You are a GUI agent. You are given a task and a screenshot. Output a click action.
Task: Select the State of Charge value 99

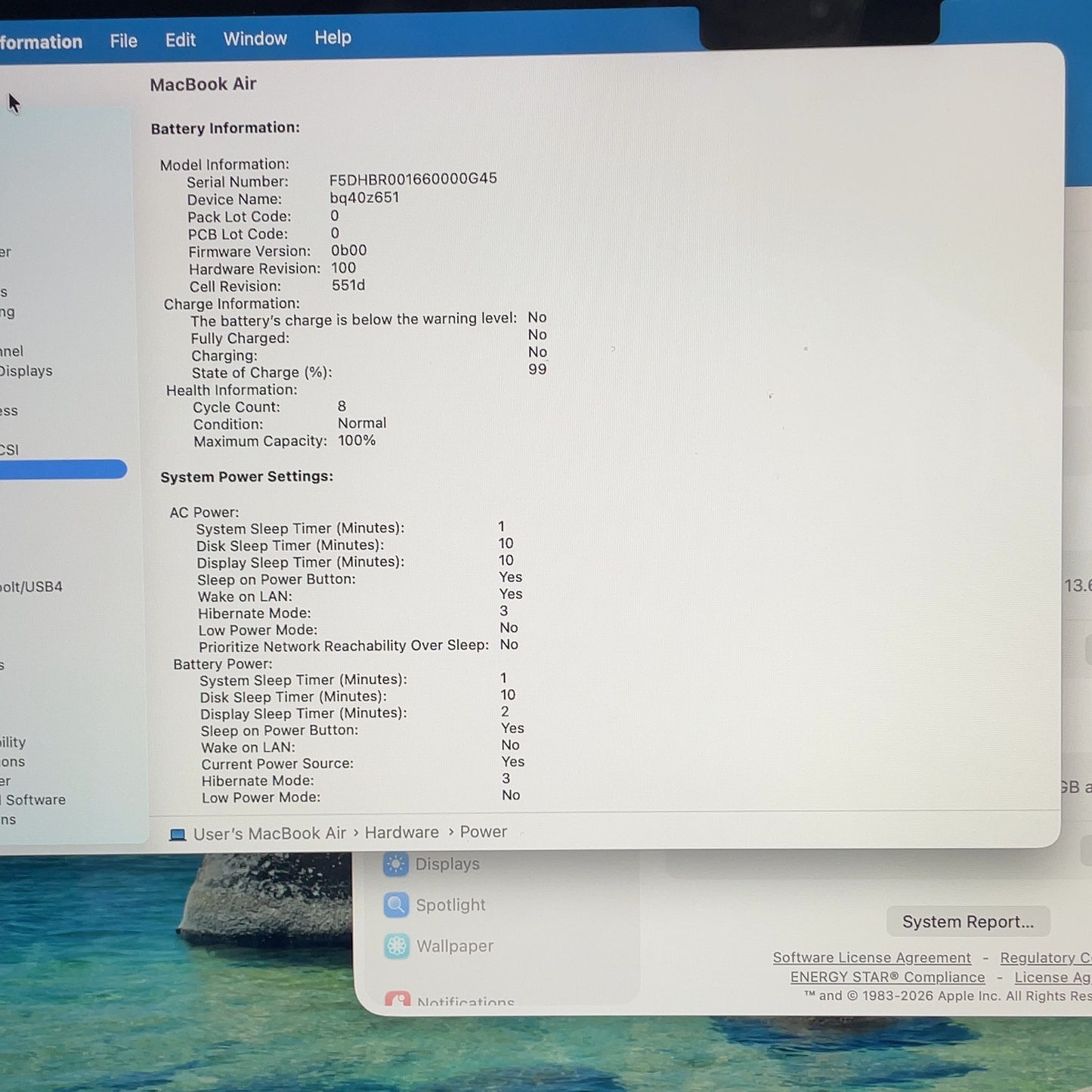point(537,369)
